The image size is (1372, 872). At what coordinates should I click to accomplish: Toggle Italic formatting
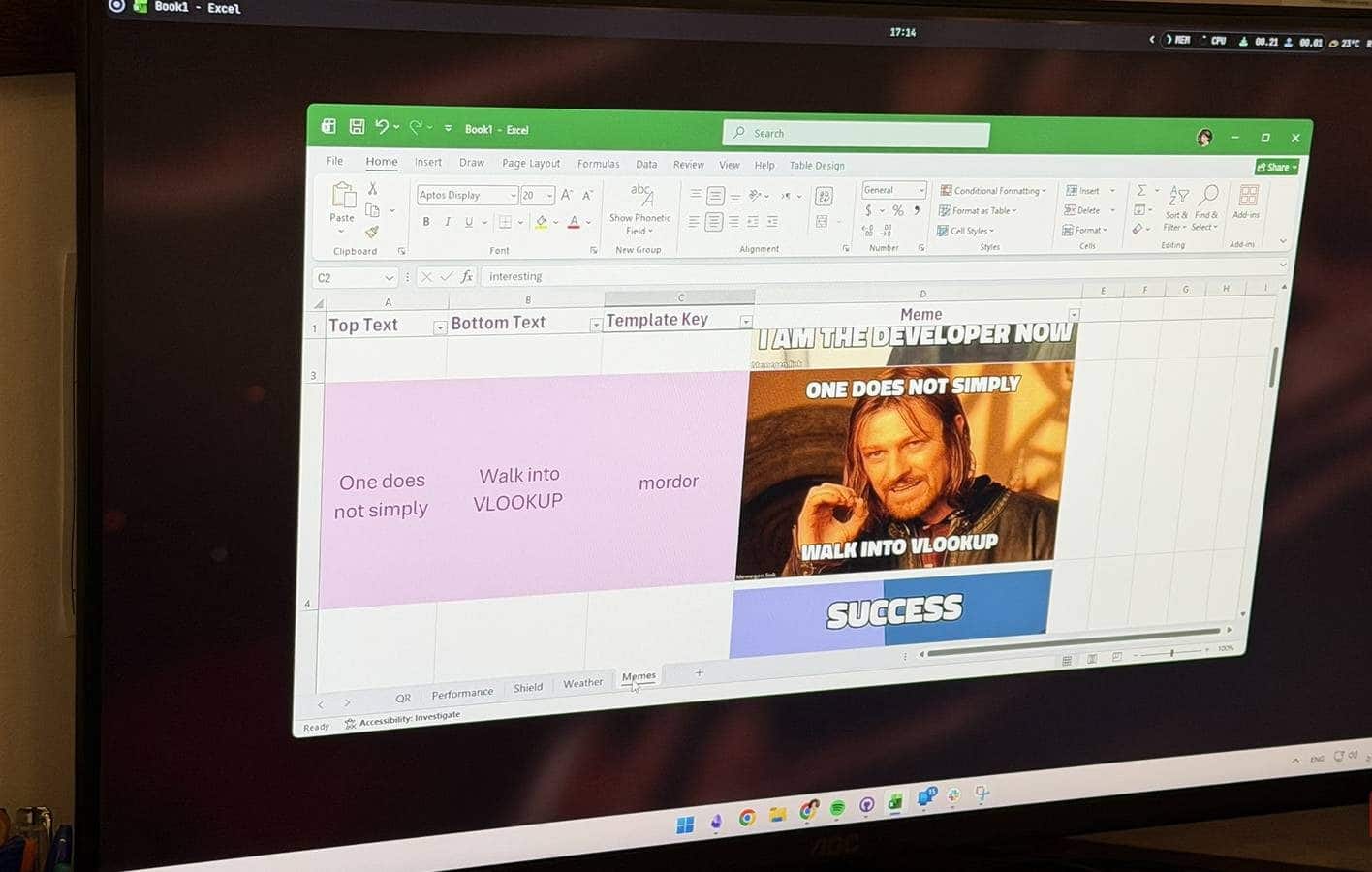447,222
